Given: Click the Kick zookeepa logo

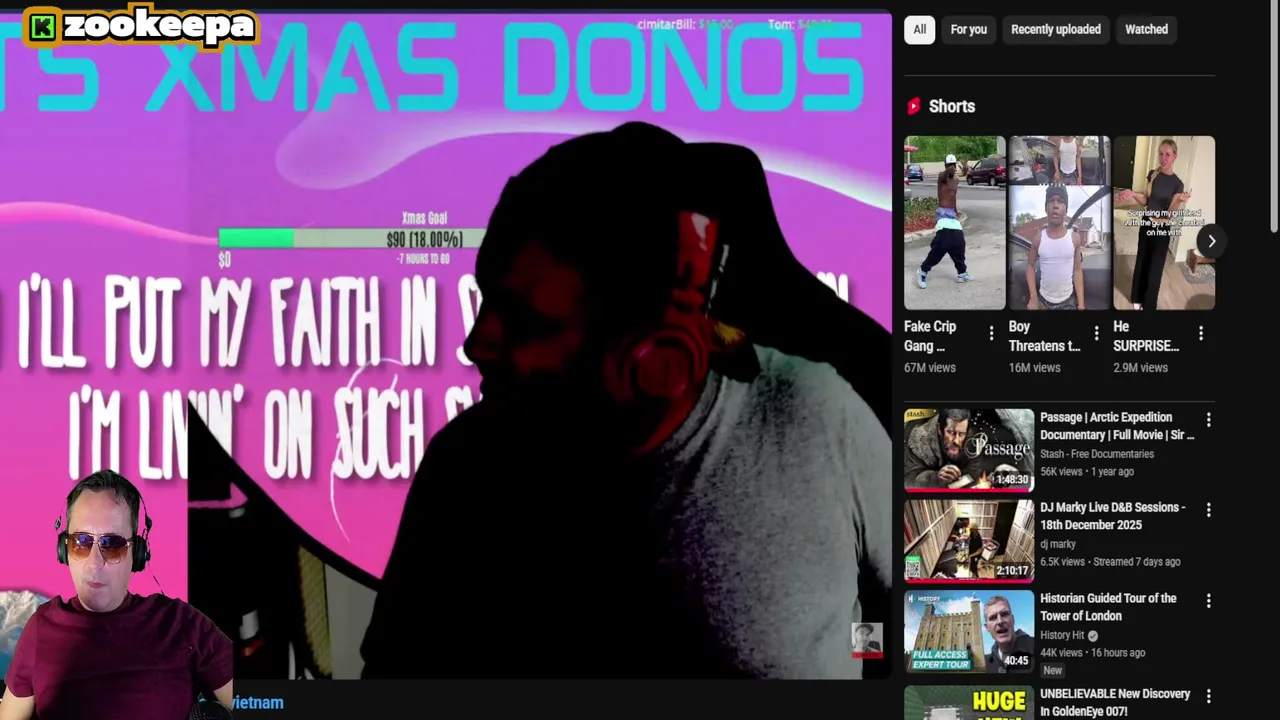Looking at the screenshot, I should pyautogui.click(x=141, y=26).
